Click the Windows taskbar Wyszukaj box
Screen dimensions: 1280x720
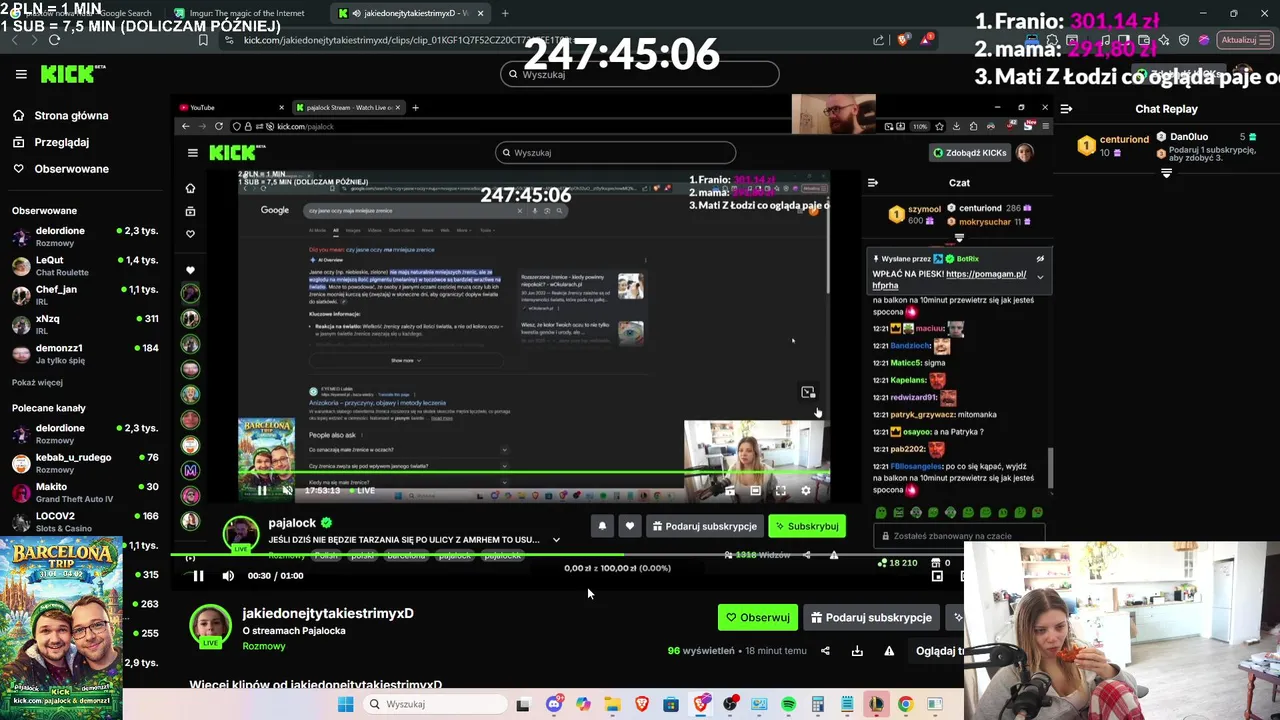(x=434, y=704)
